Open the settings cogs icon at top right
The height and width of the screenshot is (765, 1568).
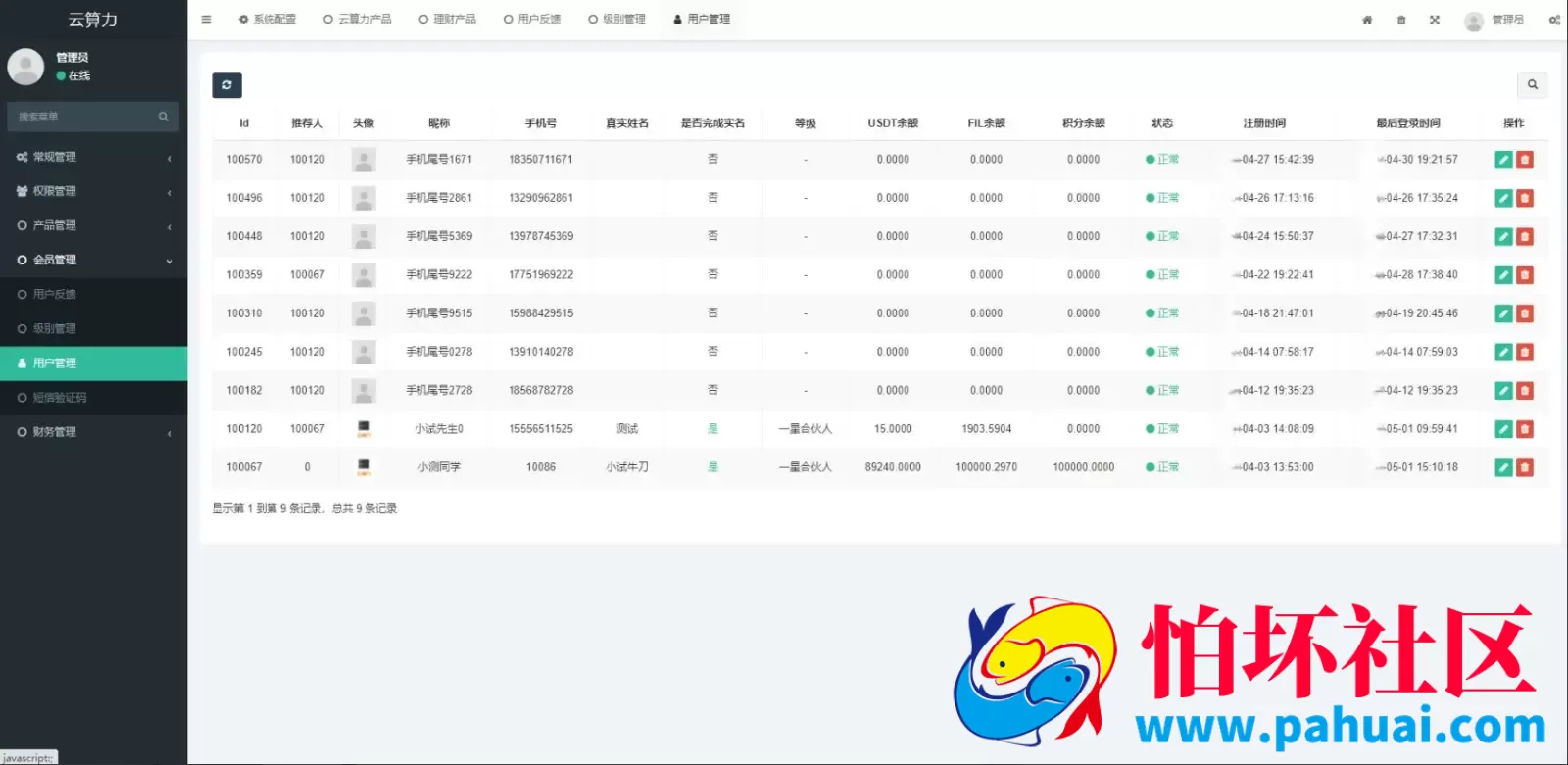point(1555,20)
